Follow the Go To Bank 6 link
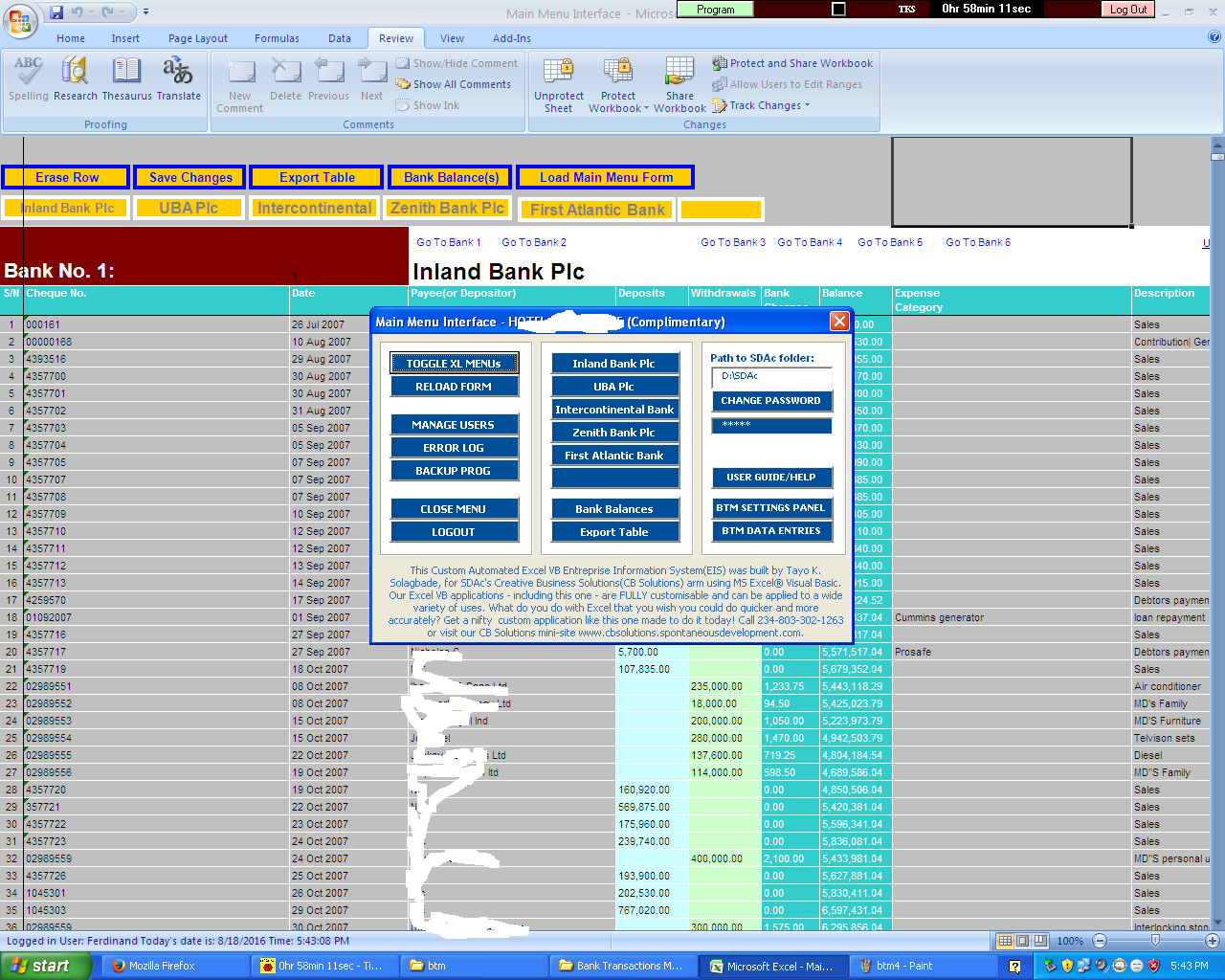 [978, 242]
